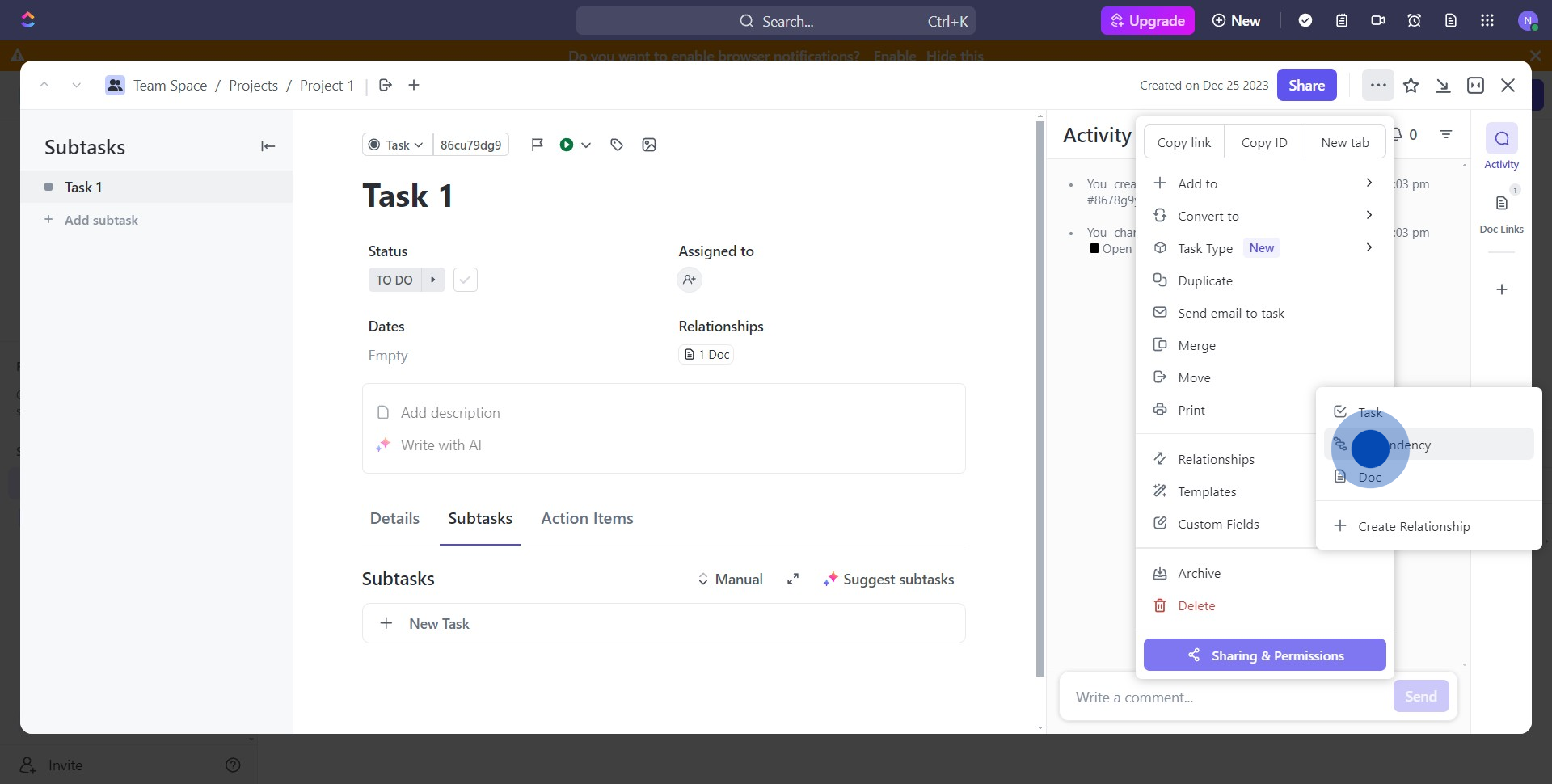Add task to favorites star
1552x784 pixels.
coord(1411,86)
